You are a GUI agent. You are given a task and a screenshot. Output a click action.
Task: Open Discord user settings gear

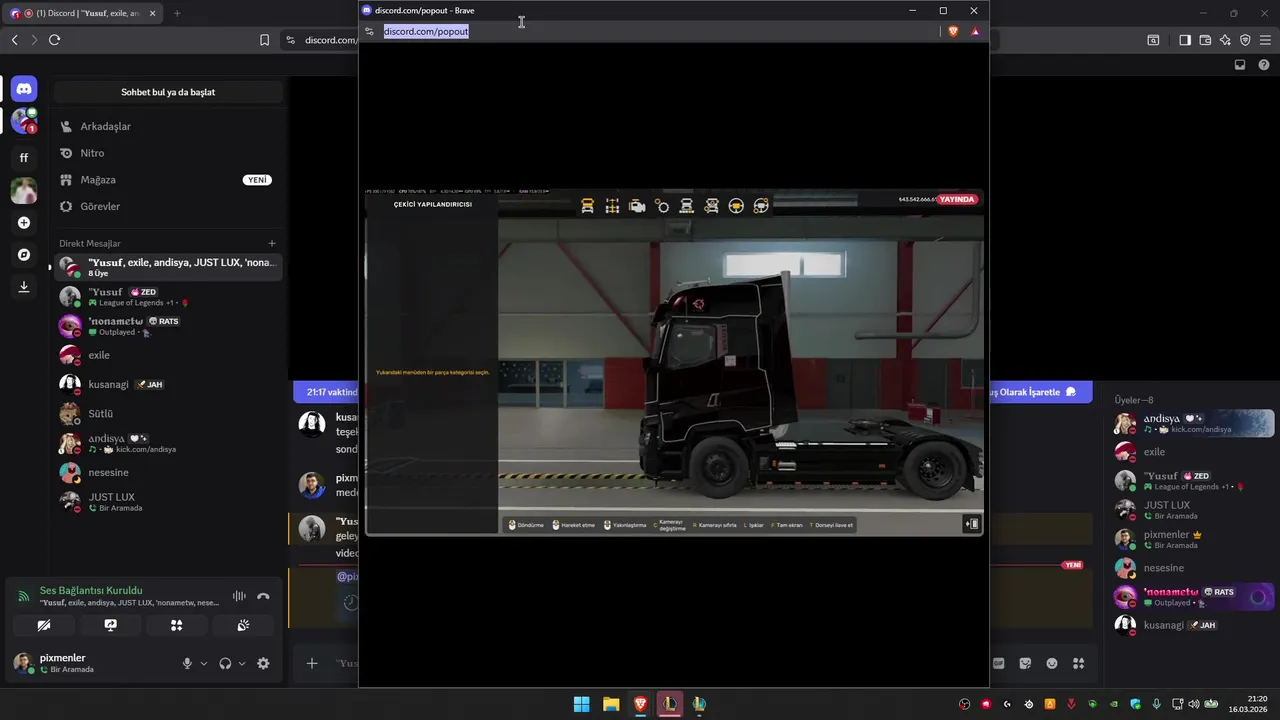pos(263,663)
